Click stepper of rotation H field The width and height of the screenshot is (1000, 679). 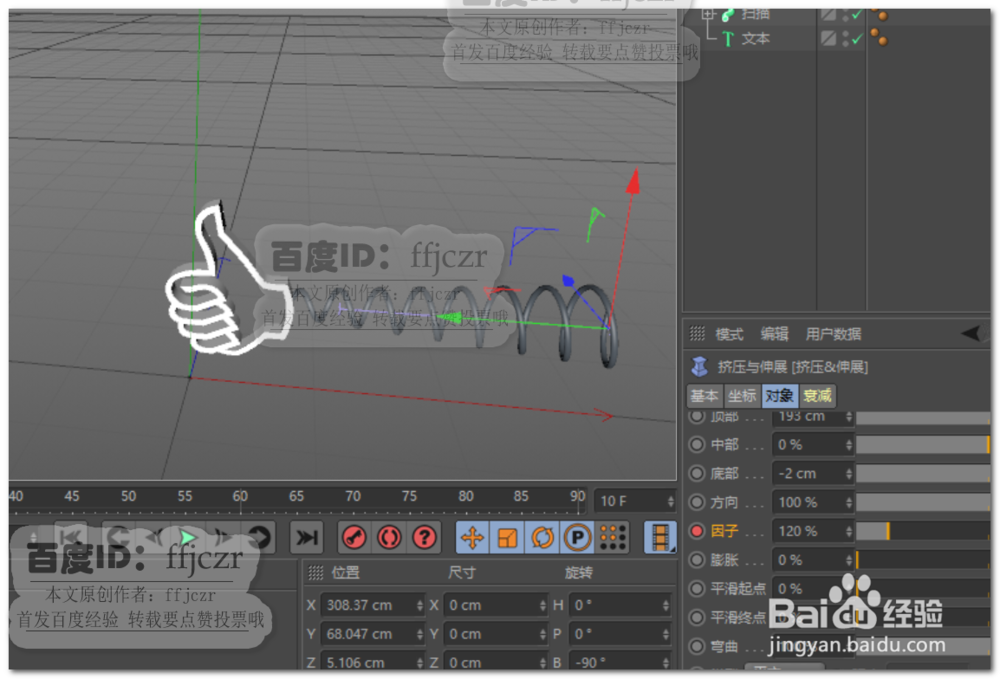coord(666,605)
